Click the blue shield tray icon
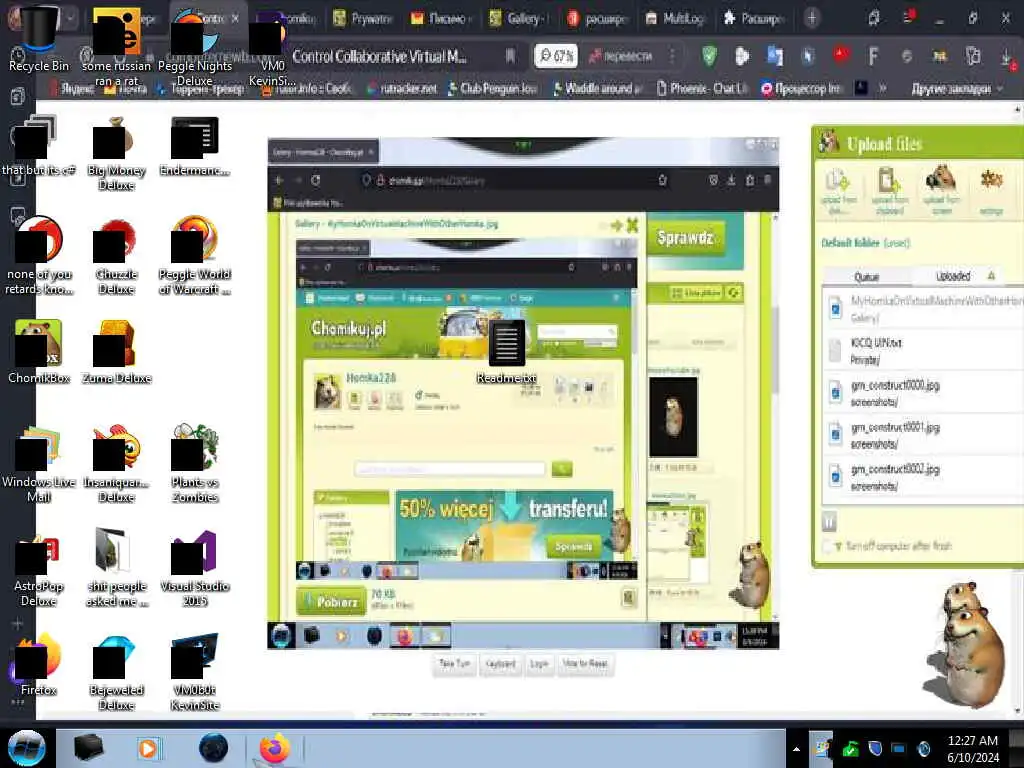The width and height of the screenshot is (1024, 768). point(875,748)
